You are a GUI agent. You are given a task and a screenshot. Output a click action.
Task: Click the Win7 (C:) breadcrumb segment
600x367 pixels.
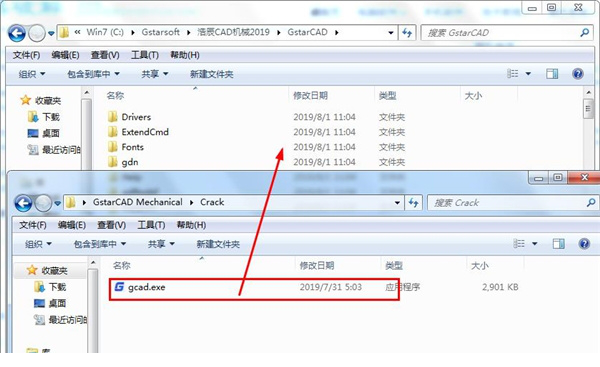point(105,32)
